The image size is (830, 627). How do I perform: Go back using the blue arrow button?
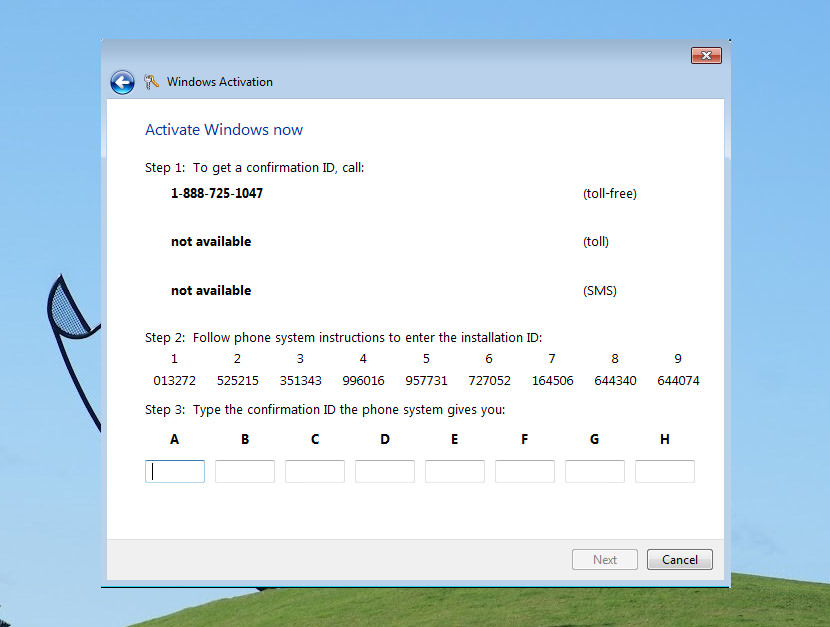122,83
